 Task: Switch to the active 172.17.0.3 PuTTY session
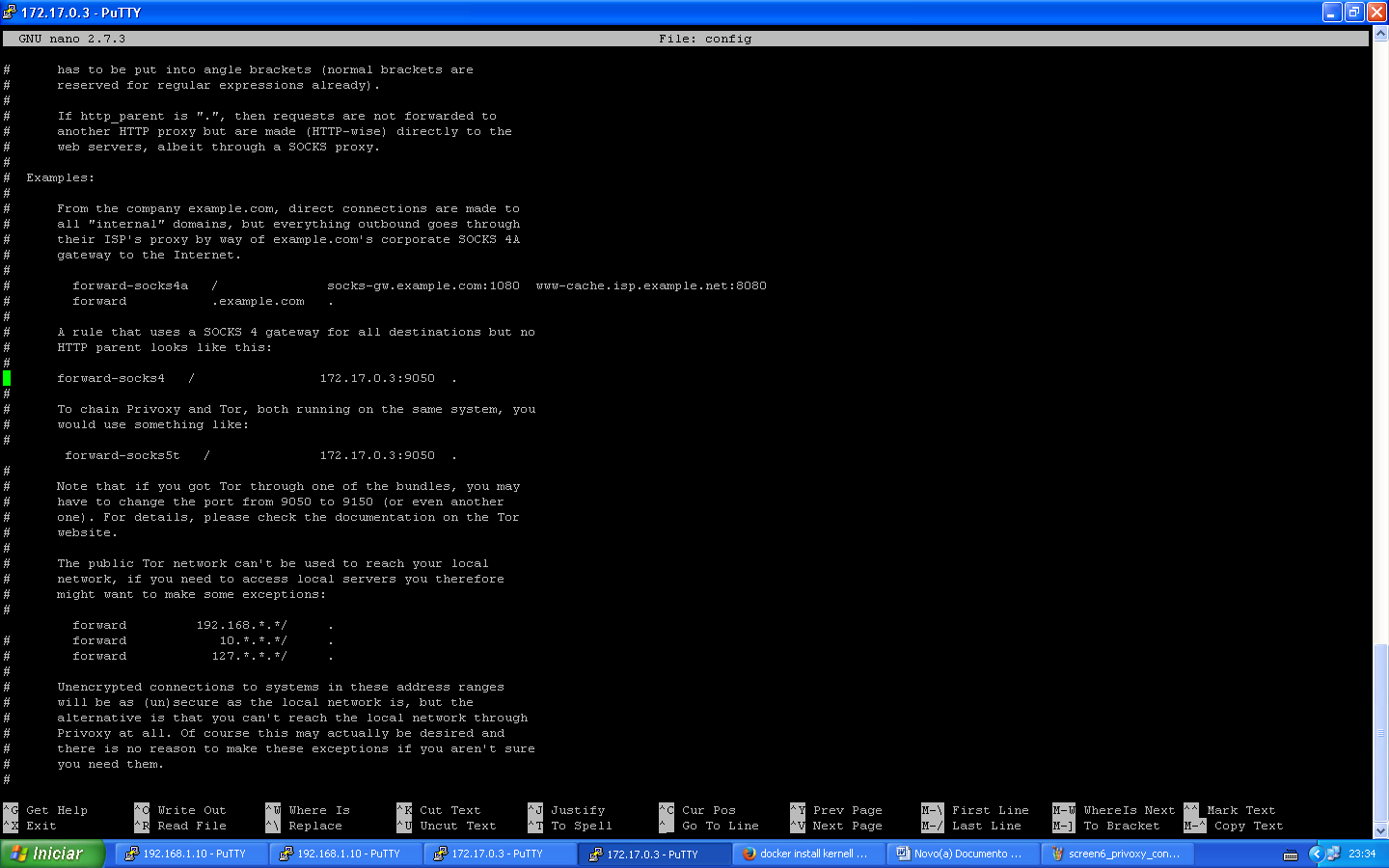tap(654, 854)
